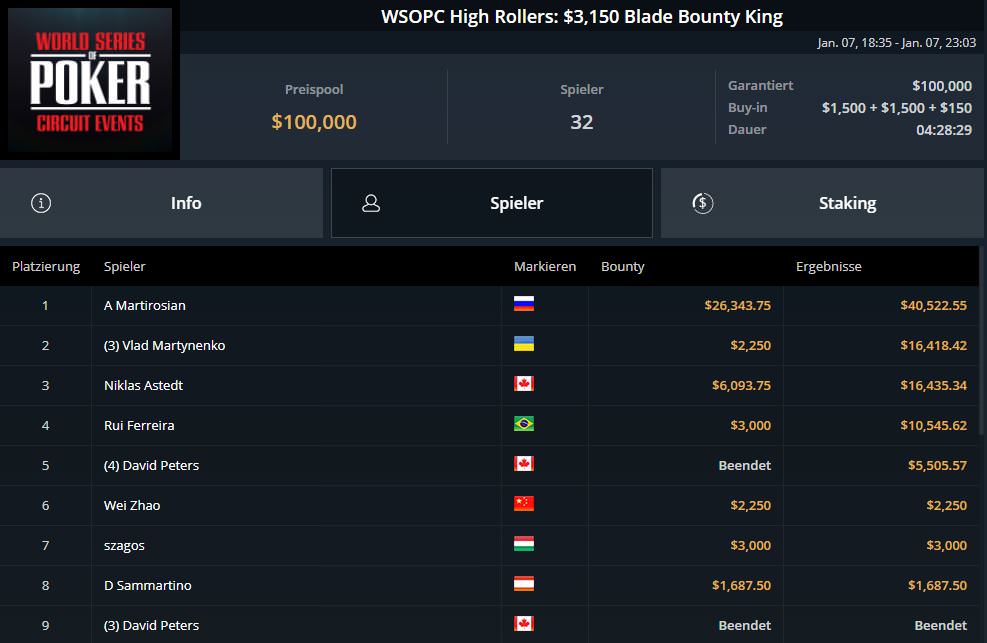Click the staking dollar coin icon
The image size is (987, 643).
coord(702,203)
